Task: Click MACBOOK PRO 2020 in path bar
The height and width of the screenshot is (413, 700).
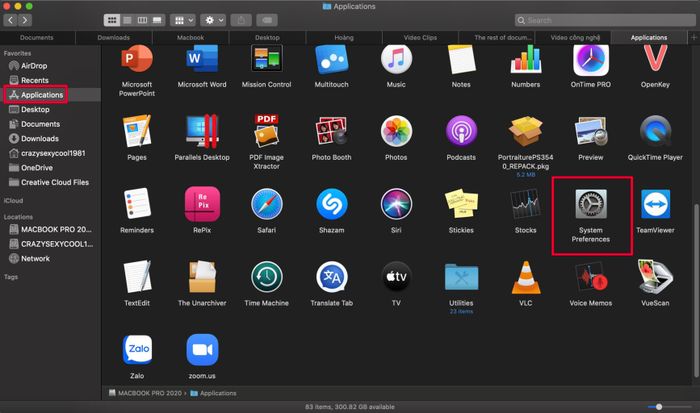Action: (x=145, y=393)
